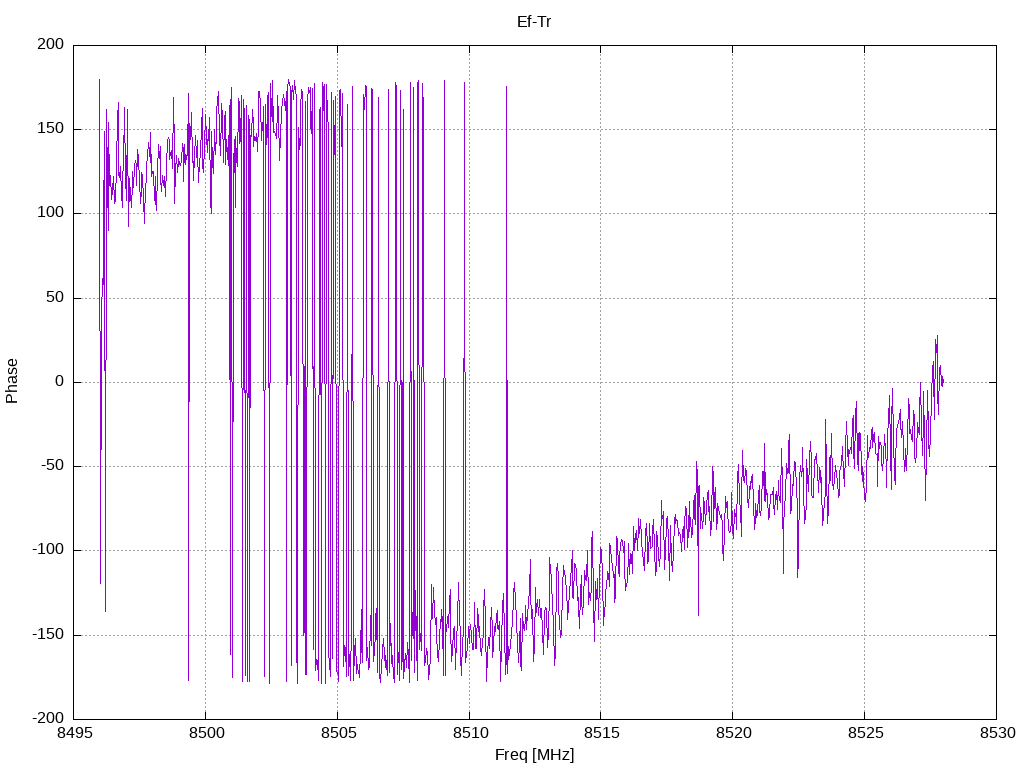This screenshot has width=1024, height=768.
Task: Click the y-axis tick value -150
Action: tap(48, 634)
